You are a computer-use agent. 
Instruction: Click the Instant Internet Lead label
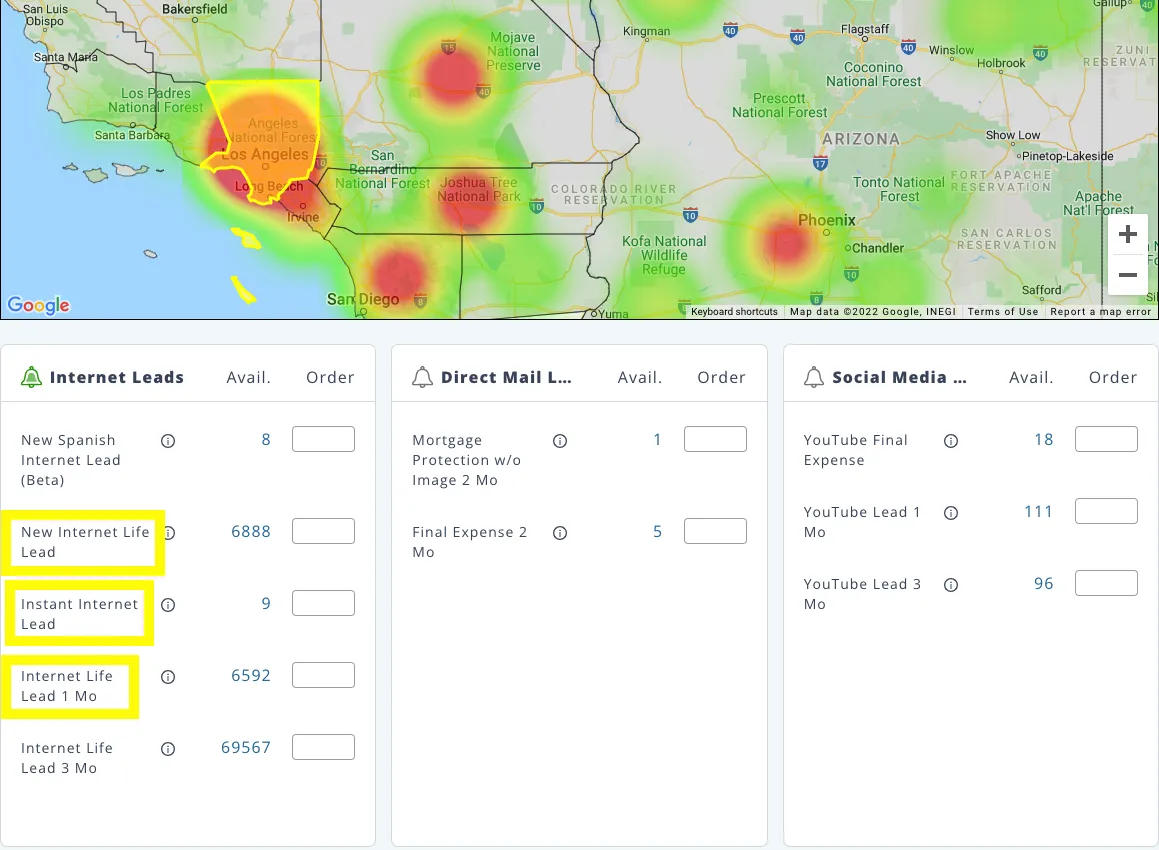click(79, 613)
